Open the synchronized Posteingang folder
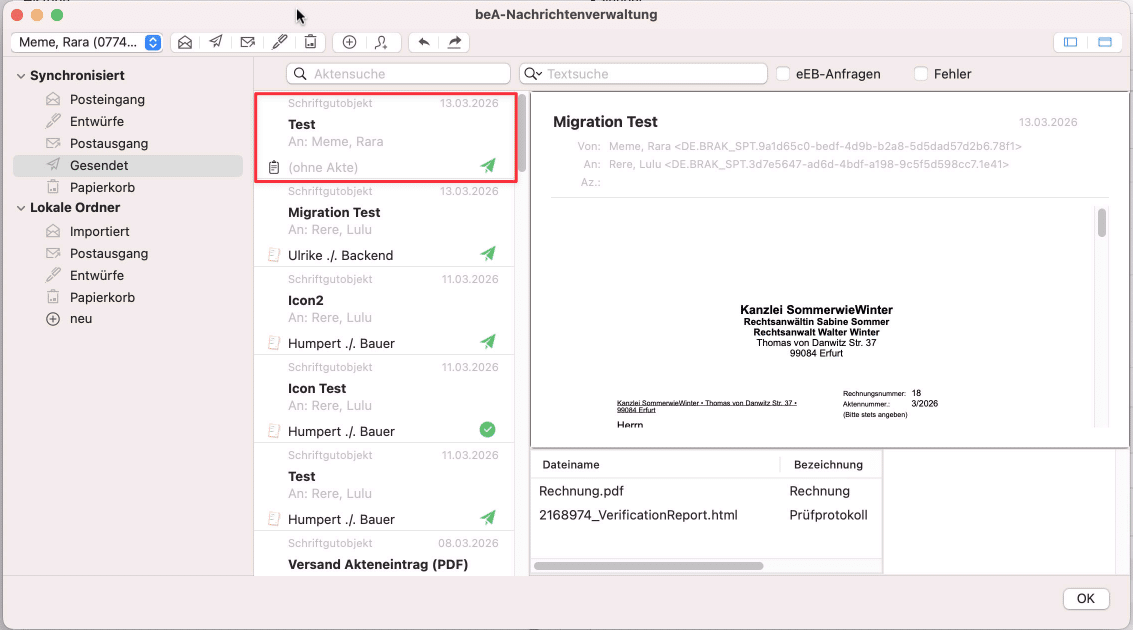1133x630 pixels. point(107,99)
